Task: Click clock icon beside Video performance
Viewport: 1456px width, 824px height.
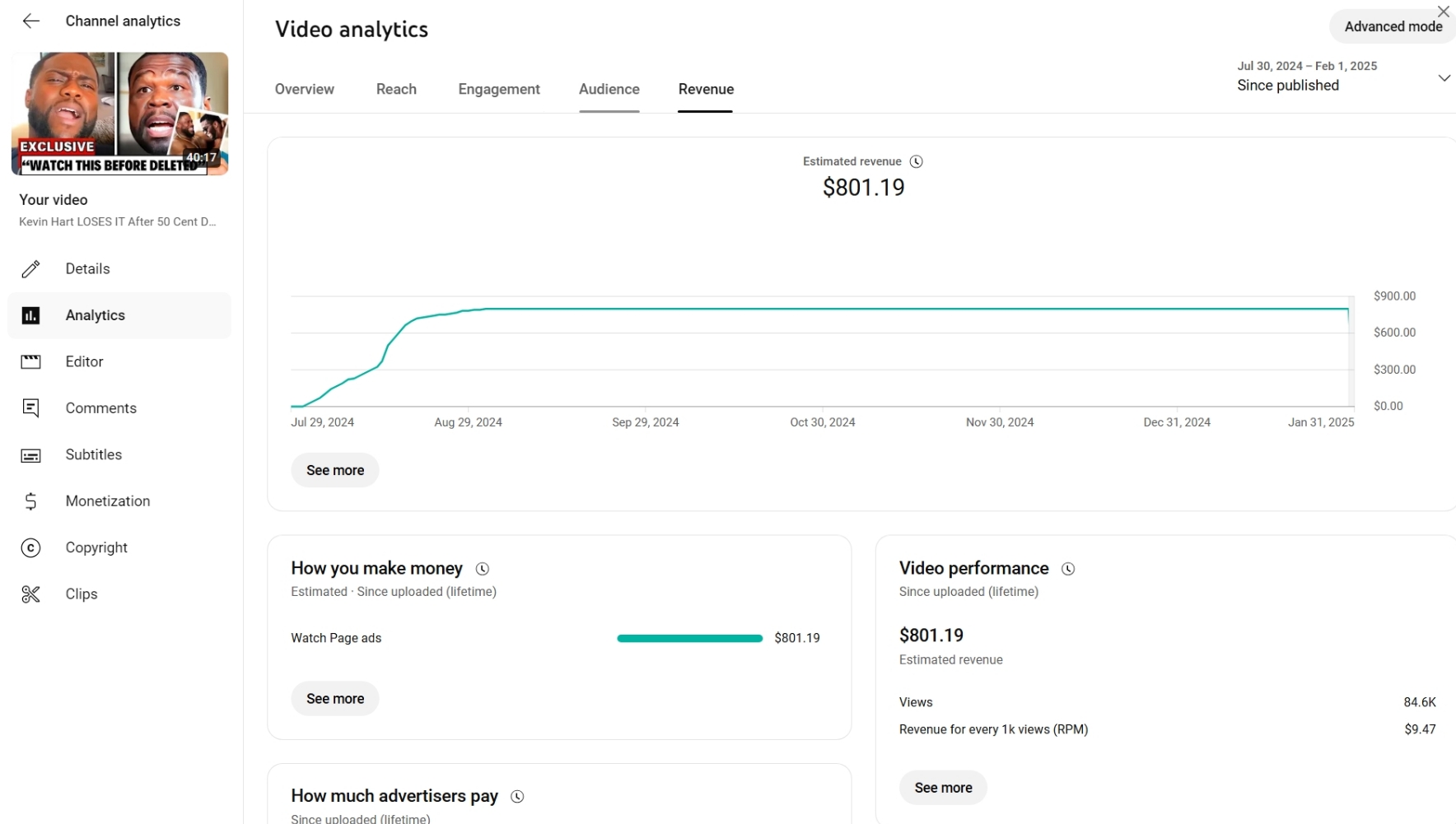Action: tap(1068, 569)
